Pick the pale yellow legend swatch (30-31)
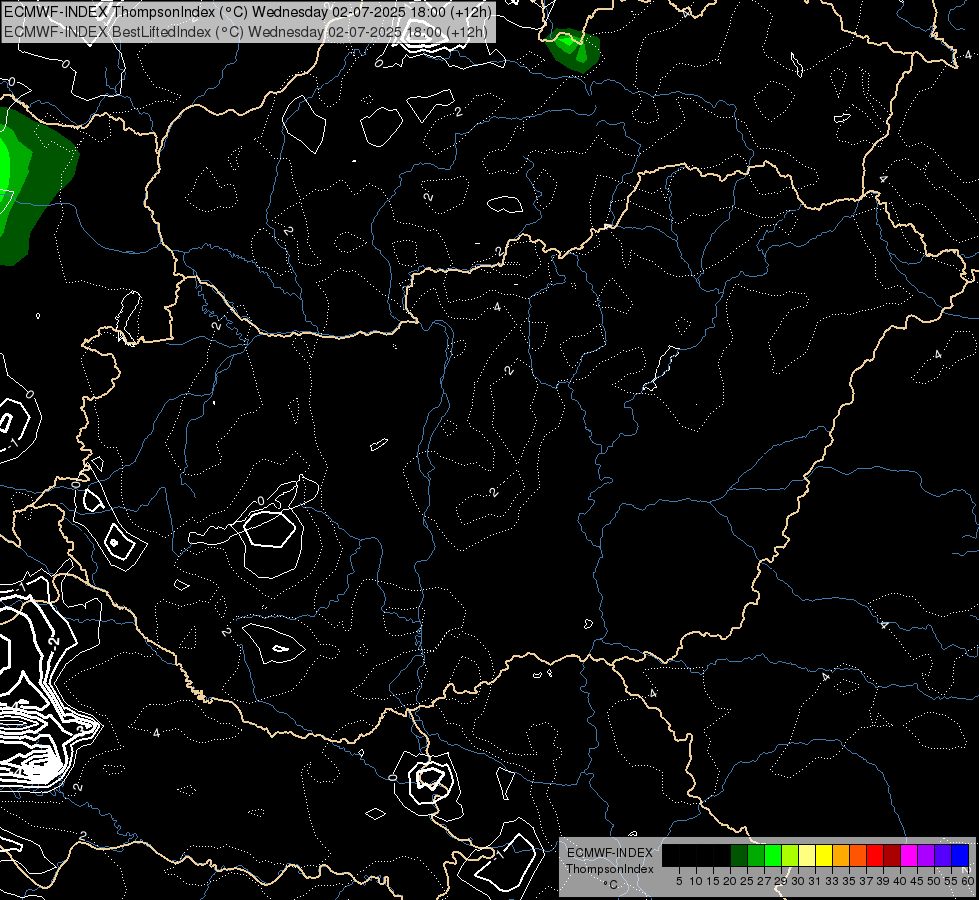This screenshot has height=900, width=979. click(807, 855)
